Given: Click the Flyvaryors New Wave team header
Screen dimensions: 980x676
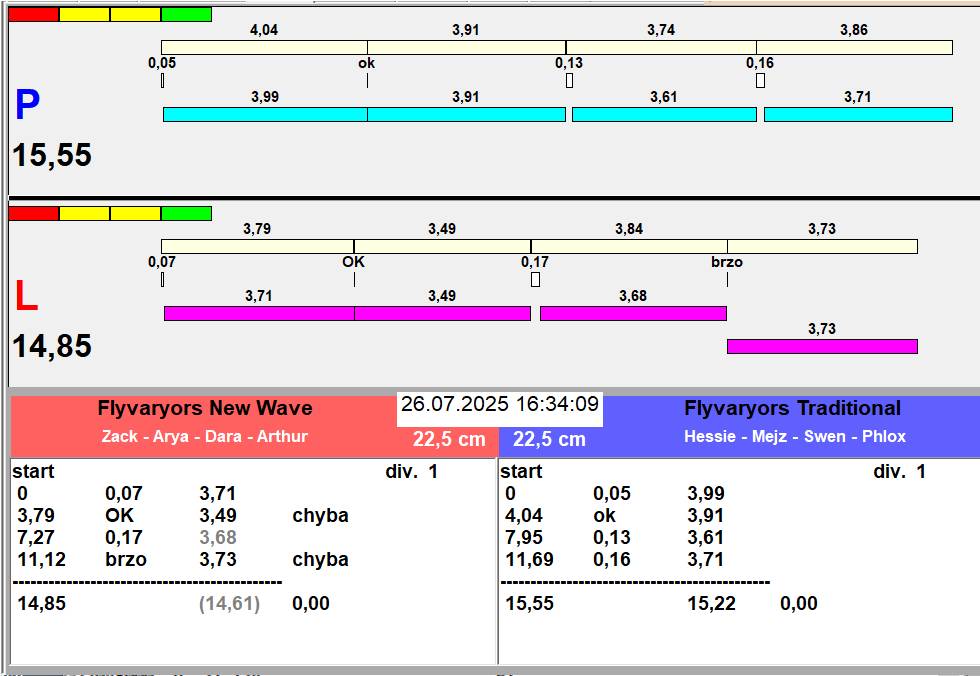Looking at the screenshot, I should coord(205,408).
